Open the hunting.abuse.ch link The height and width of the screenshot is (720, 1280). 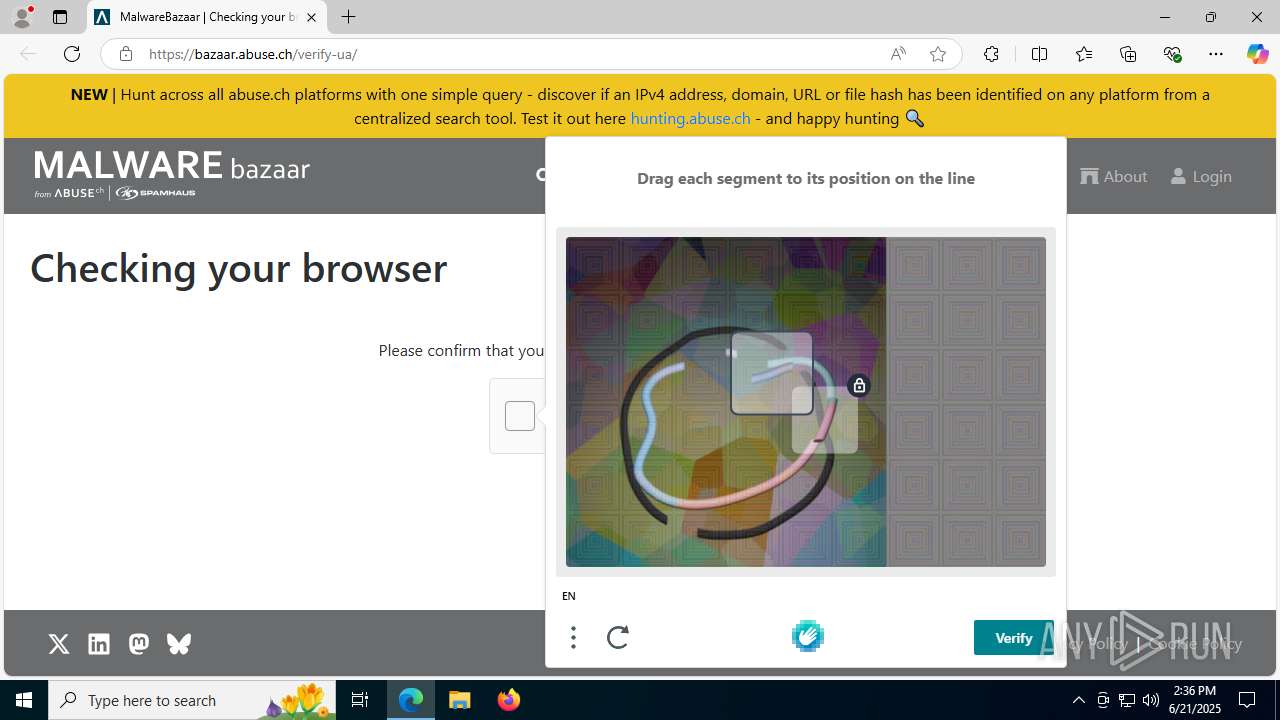pos(690,118)
